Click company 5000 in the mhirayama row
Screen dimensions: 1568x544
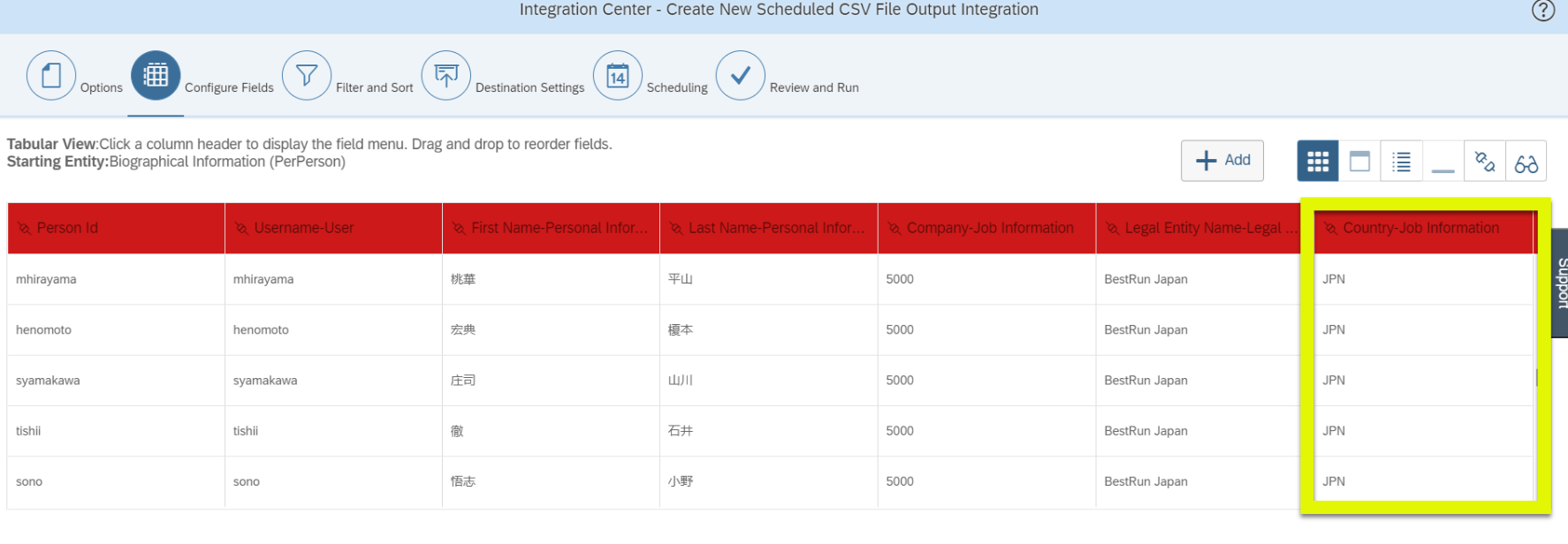pos(900,279)
